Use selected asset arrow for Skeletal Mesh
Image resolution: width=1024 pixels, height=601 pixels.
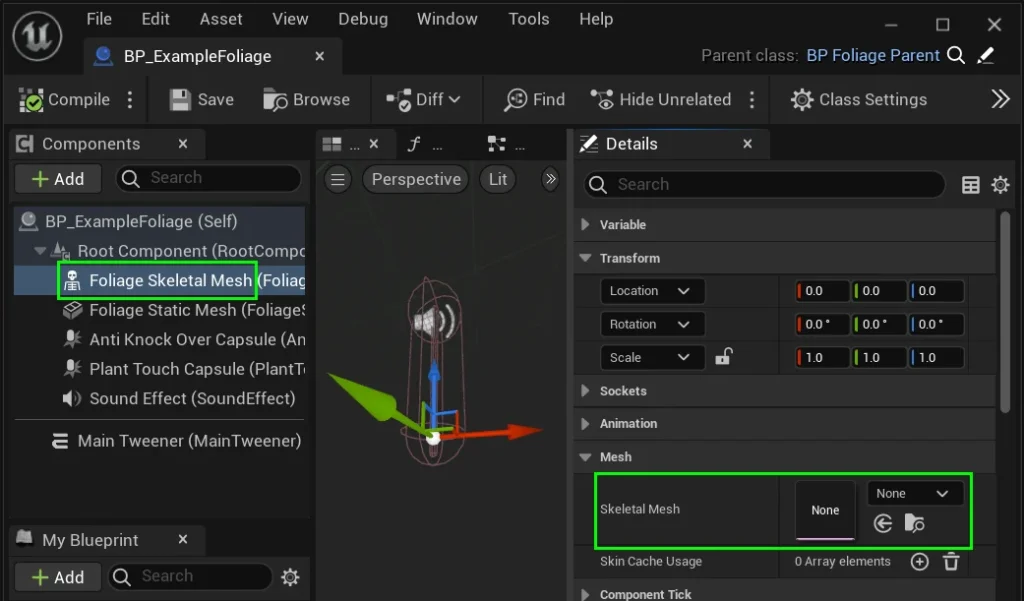pos(882,523)
